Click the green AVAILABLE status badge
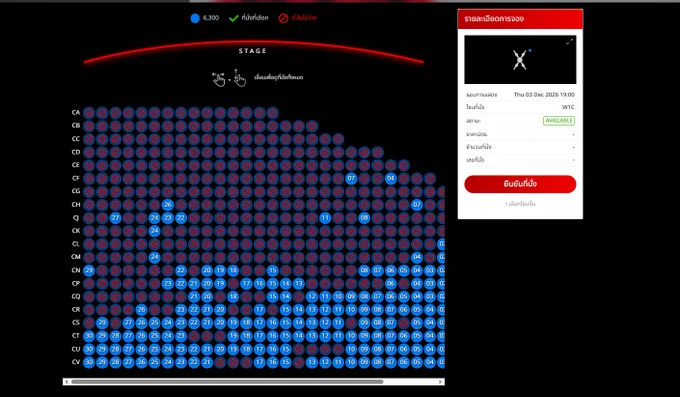Viewport: 680px width, 397px height. pos(559,121)
